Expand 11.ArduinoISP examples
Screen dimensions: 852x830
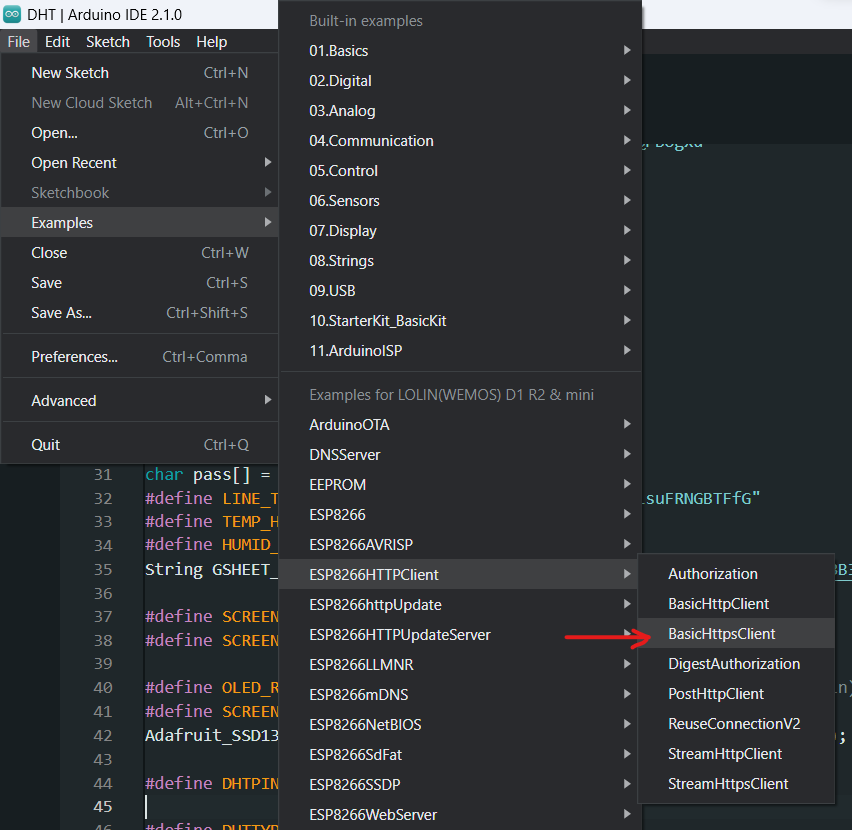[460, 351]
